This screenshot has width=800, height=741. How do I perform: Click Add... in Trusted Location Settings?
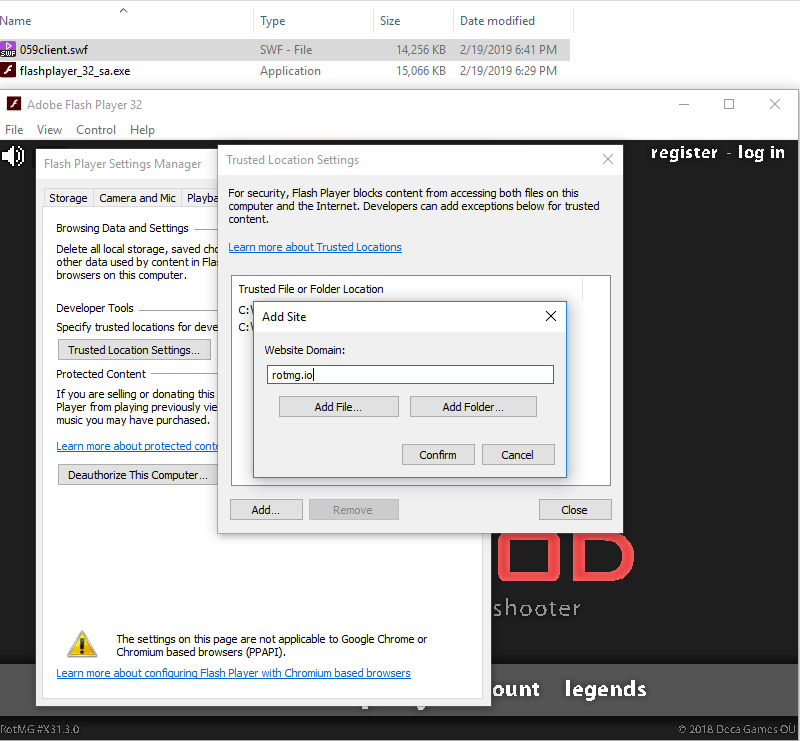tap(266, 510)
